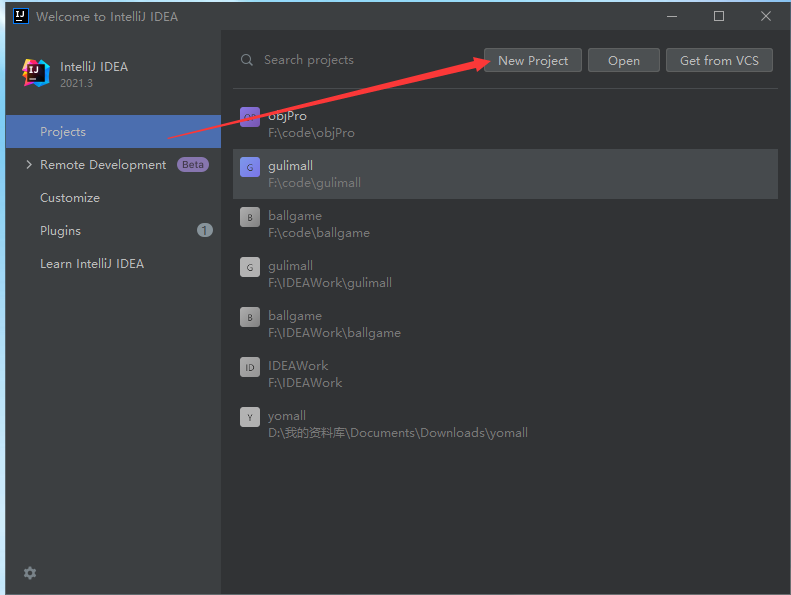The height and width of the screenshot is (595, 791).
Task: Select the Projects tab in sidebar
Action: point(114,132)
